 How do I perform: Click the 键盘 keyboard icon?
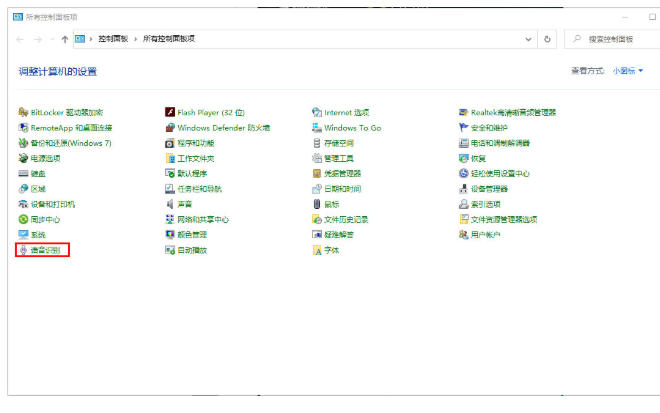pyautogui.click(x=23, y=173)
